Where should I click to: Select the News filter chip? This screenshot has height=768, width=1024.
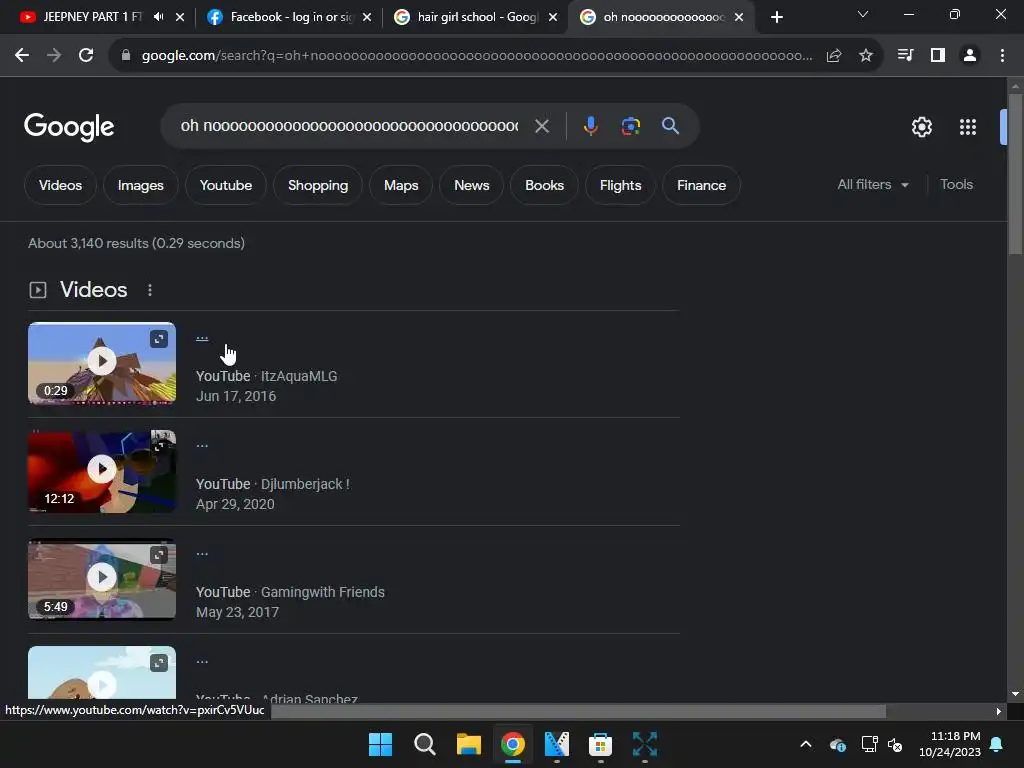click(x=472, y=185)
